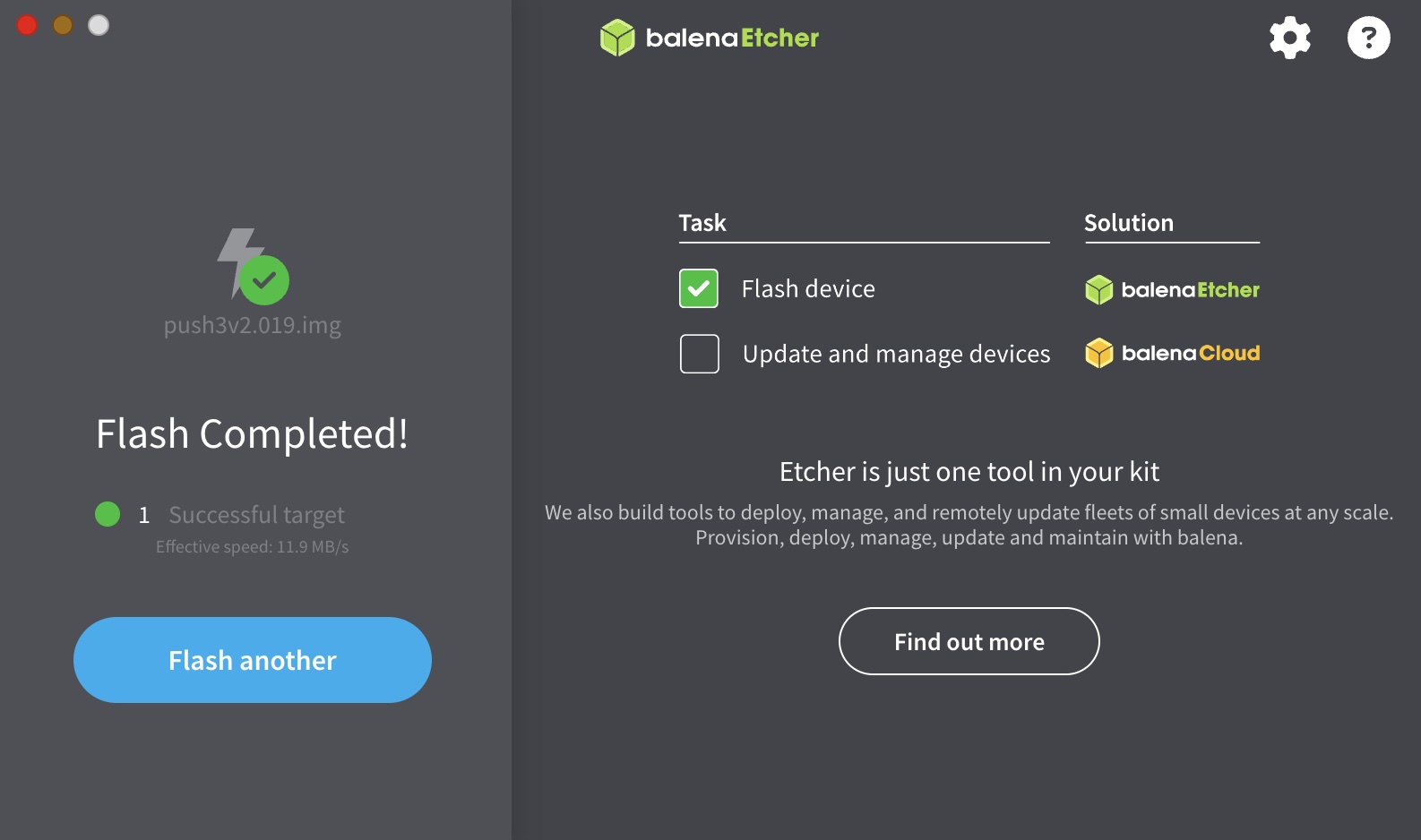
Task: Click the balenaCloud solution text link
Action: (x=1191, y=353)
